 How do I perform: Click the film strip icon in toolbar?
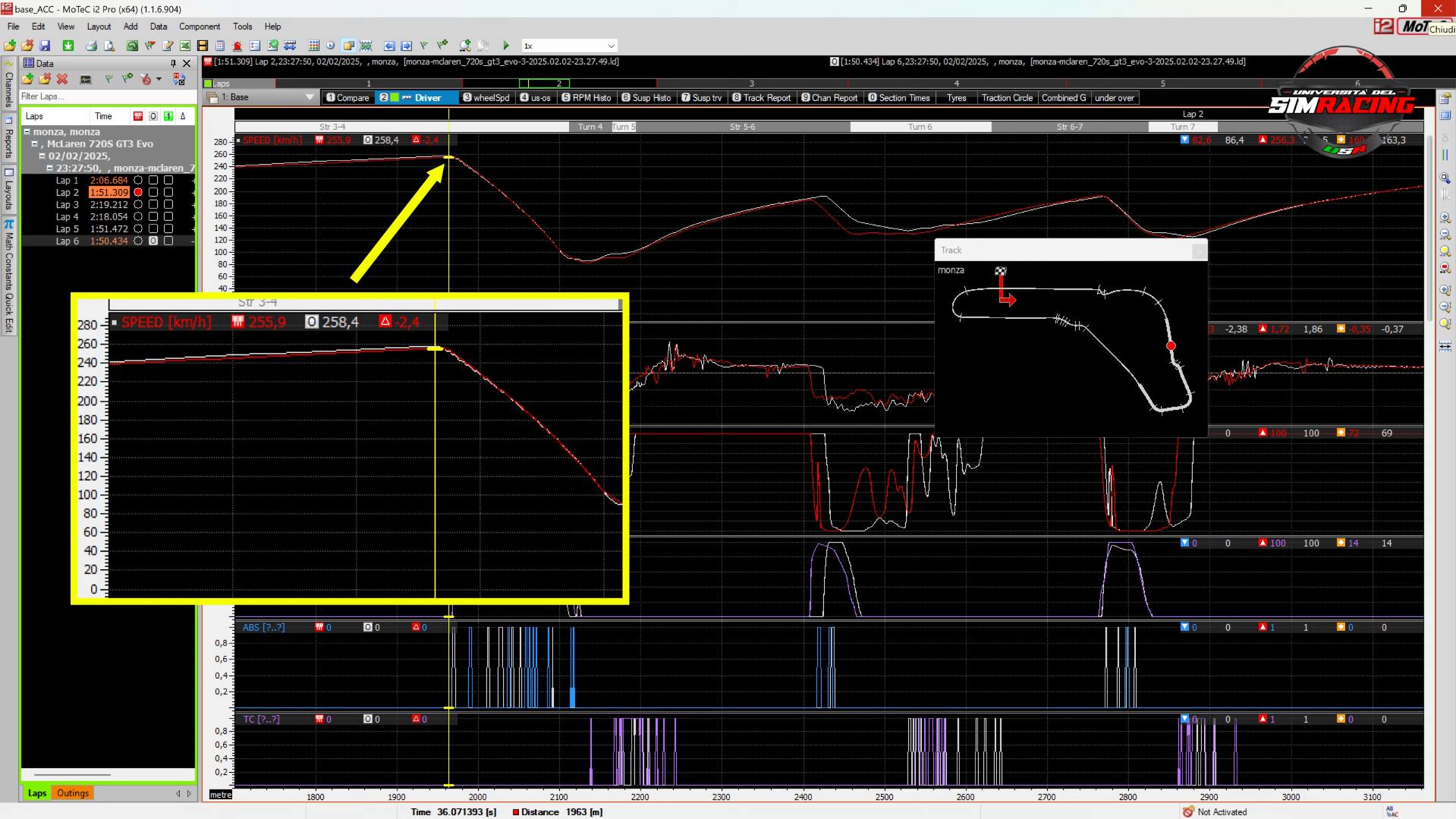(203, 46)
